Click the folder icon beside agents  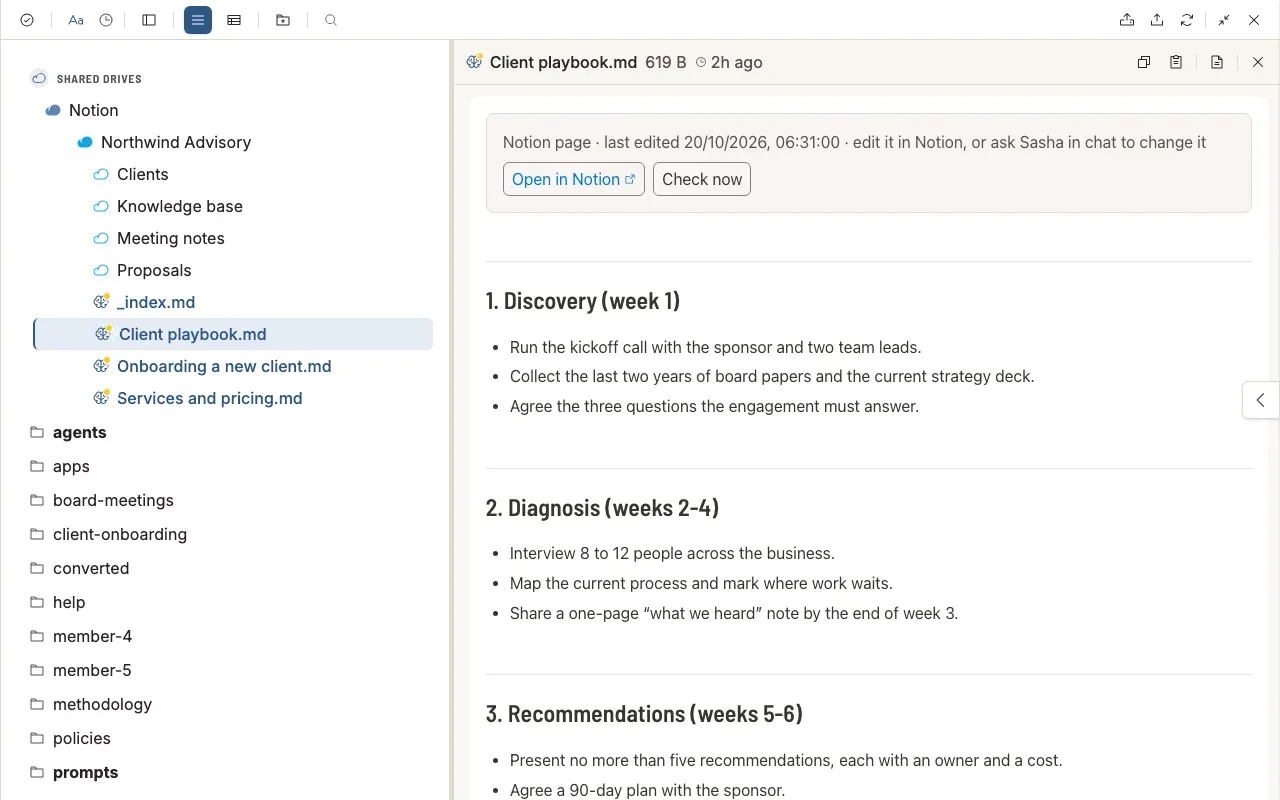pos(37,432)
